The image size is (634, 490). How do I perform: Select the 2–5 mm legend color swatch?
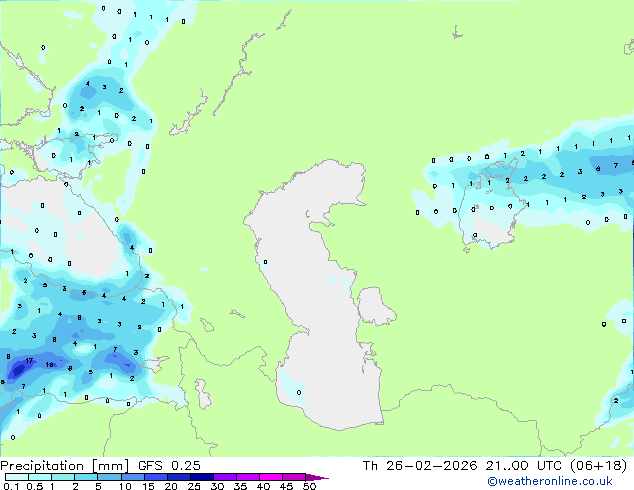[86, 477]
